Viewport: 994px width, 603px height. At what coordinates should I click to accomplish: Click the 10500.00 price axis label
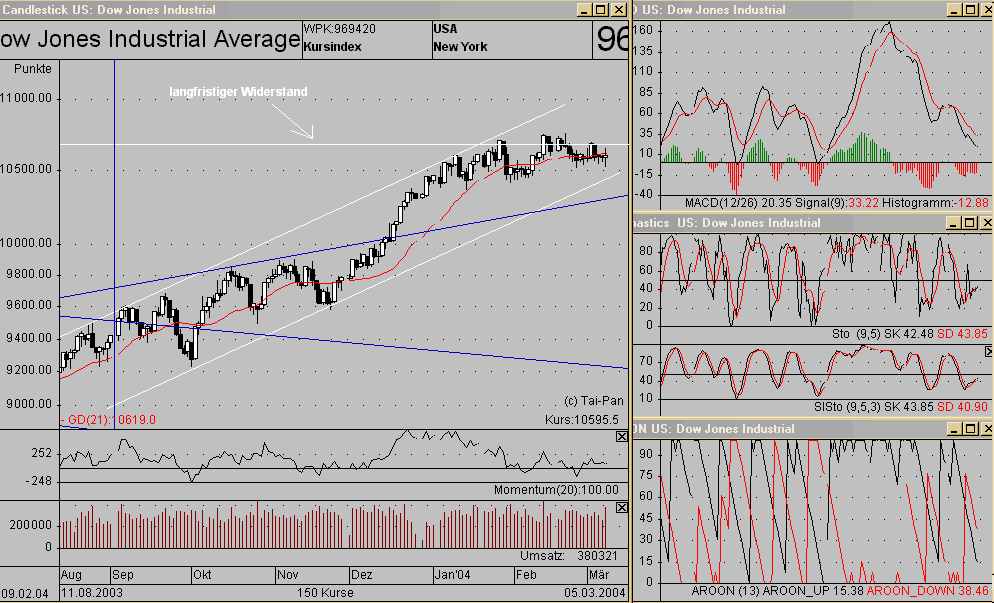26,169
